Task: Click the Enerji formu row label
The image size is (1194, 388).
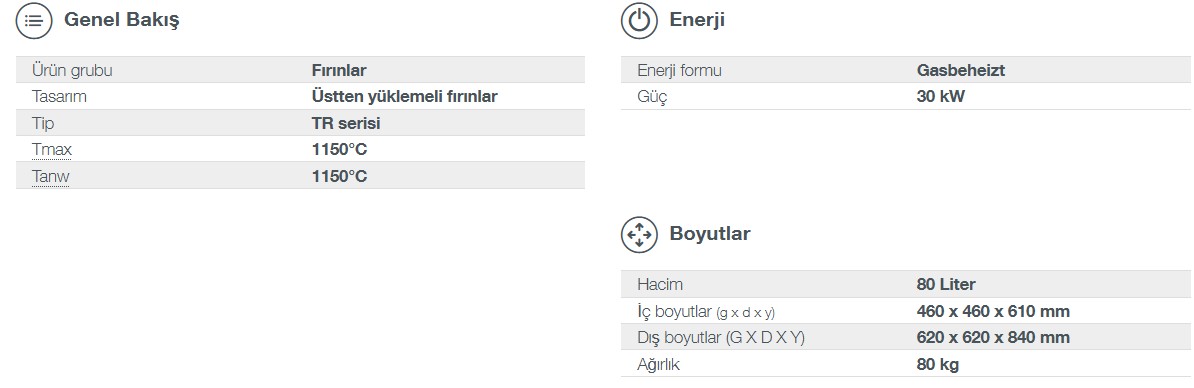Action: (679, 71)
